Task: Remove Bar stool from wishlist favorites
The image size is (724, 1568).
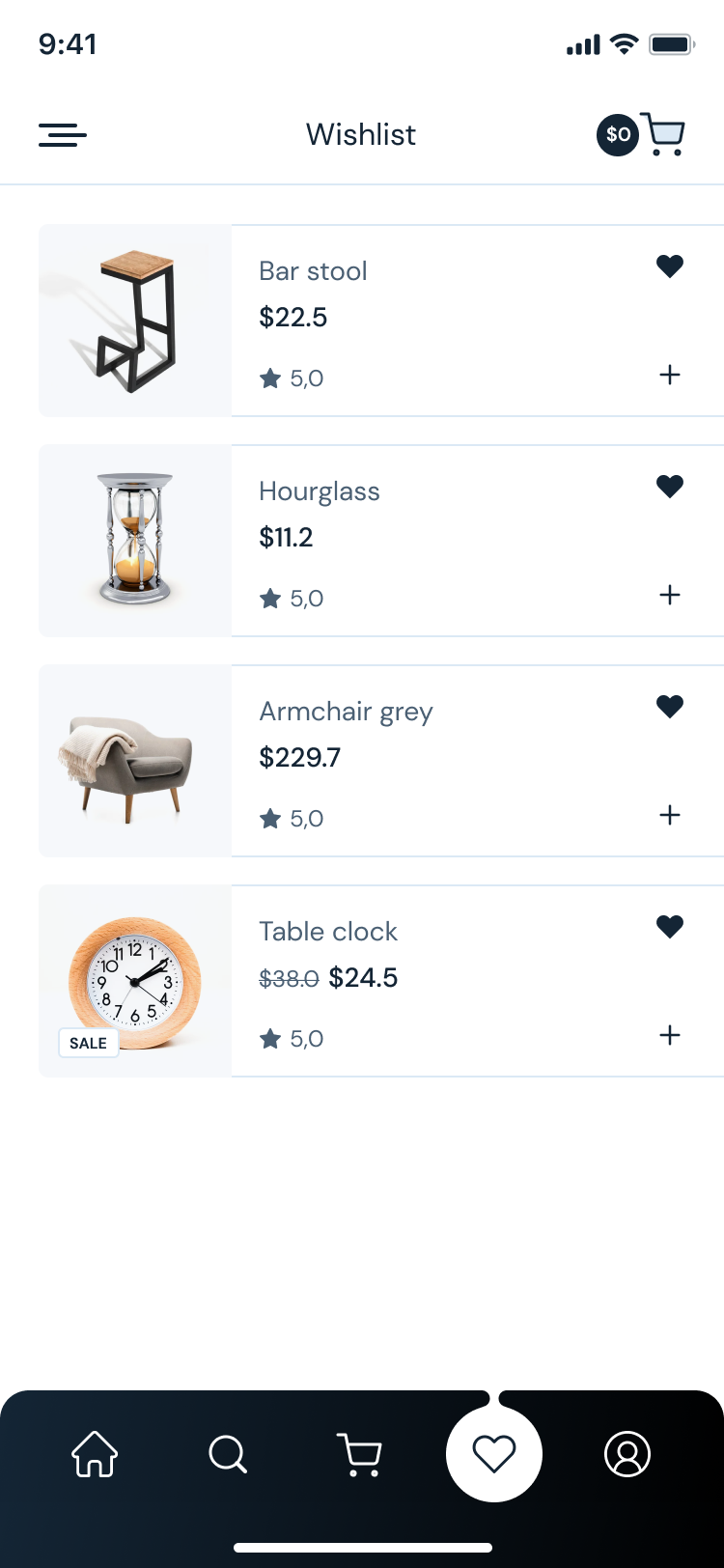Action: click(670, 266)
